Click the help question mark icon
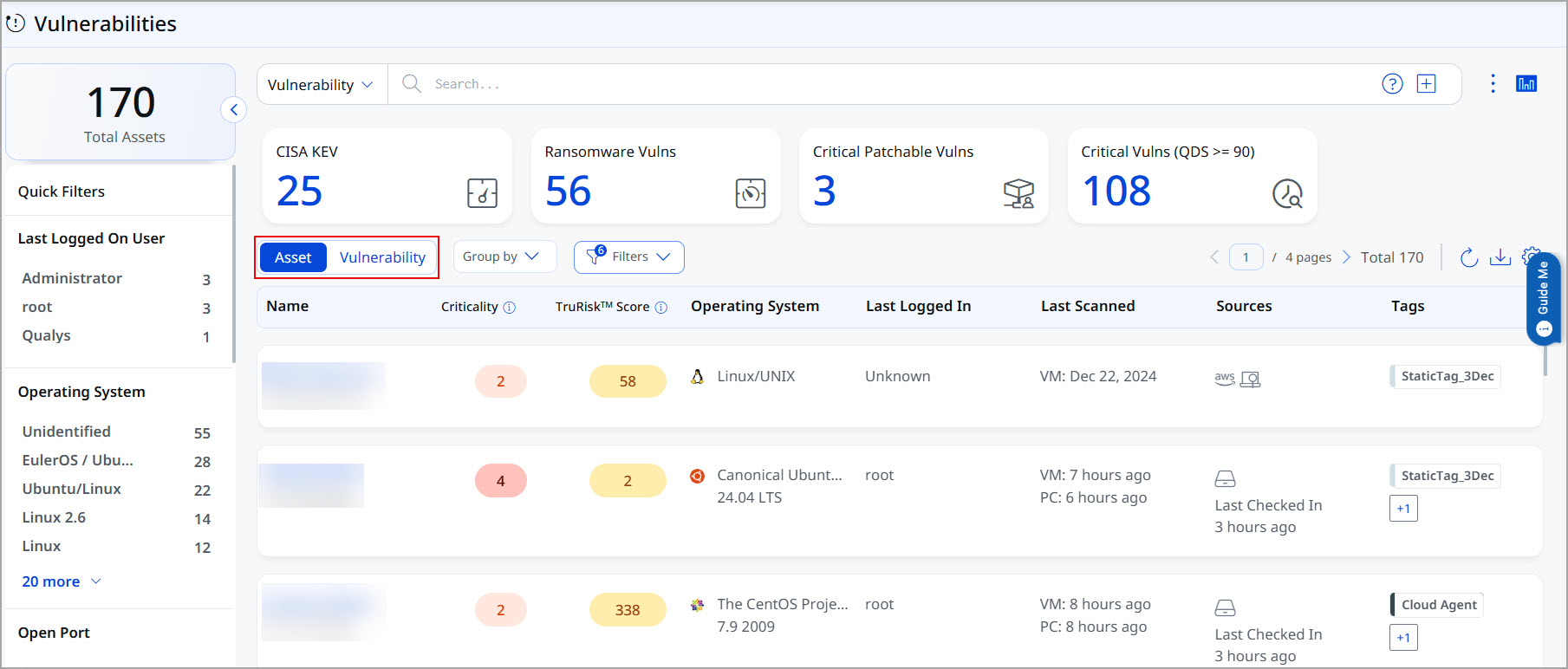The image size is (1568, 669). [x=1392, y=84]
